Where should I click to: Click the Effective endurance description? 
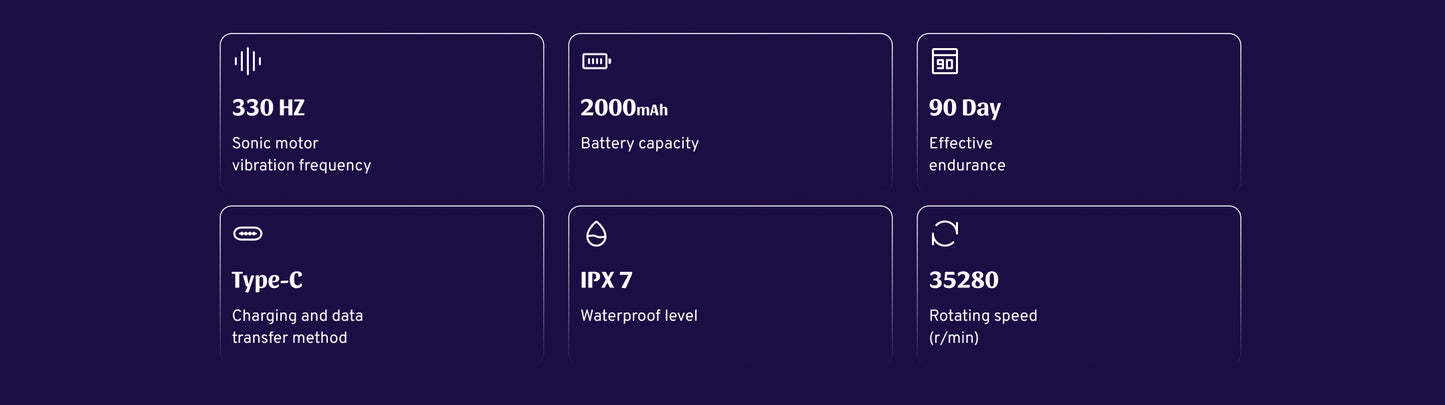(x=966, y=154)
